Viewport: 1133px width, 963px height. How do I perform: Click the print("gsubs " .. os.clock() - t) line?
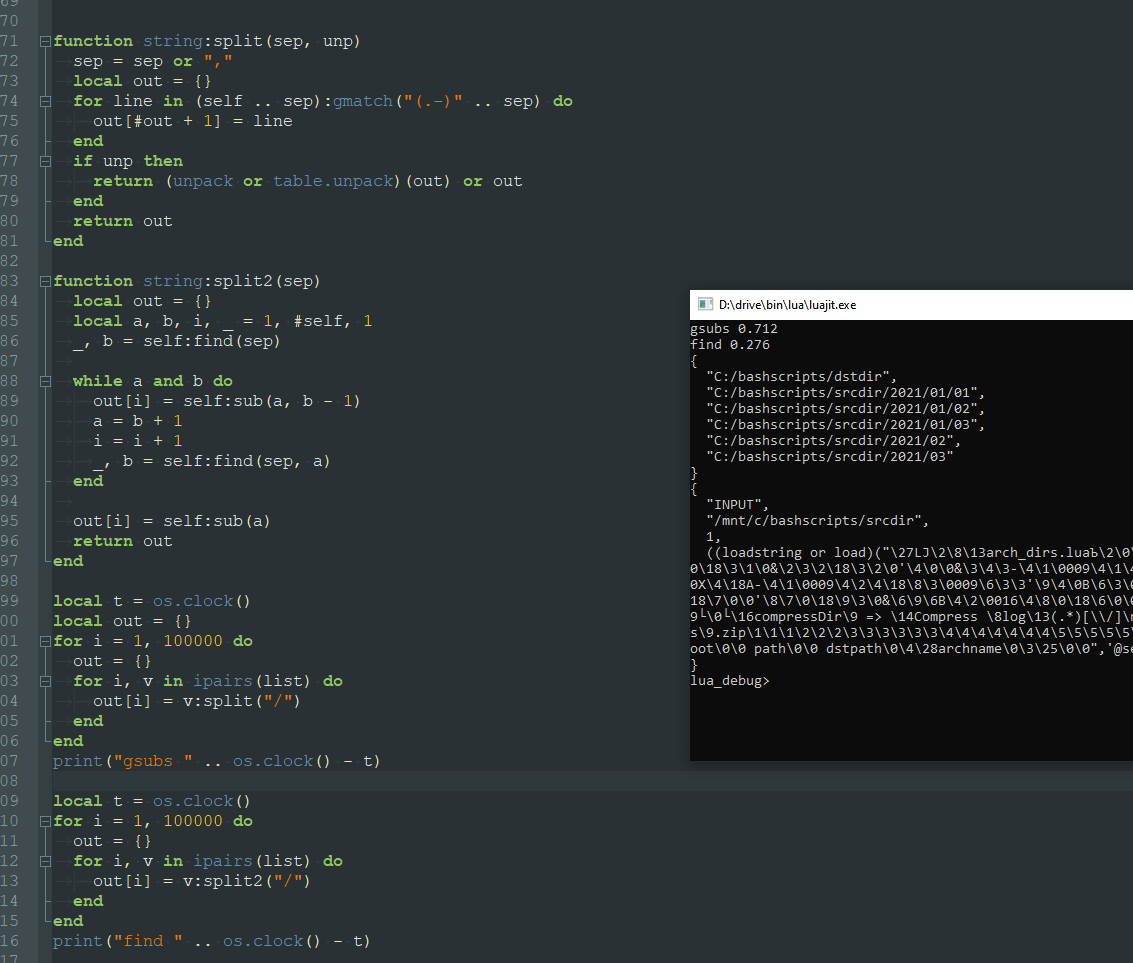point(216,761)
